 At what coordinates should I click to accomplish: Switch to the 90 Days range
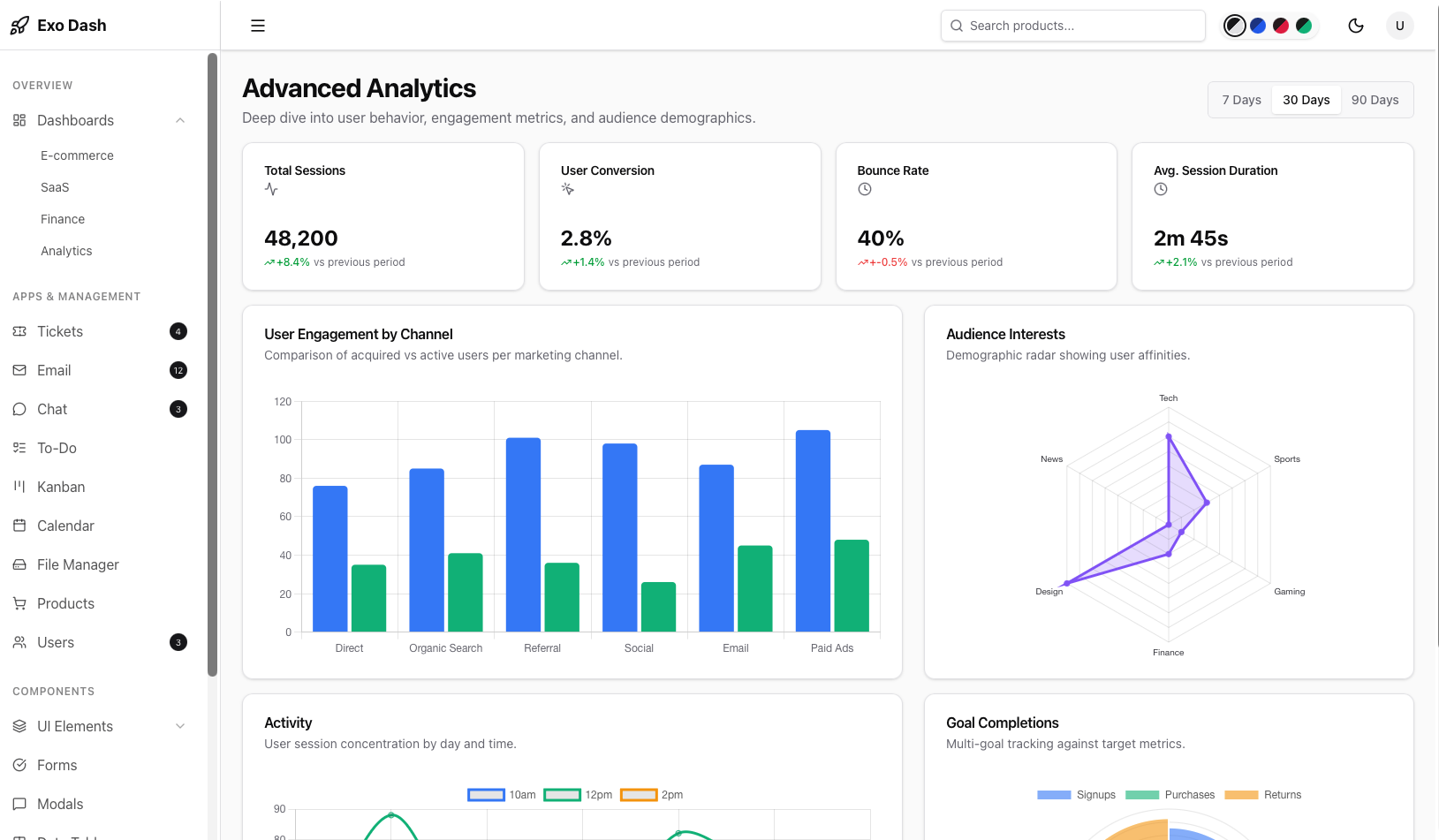1375,100
